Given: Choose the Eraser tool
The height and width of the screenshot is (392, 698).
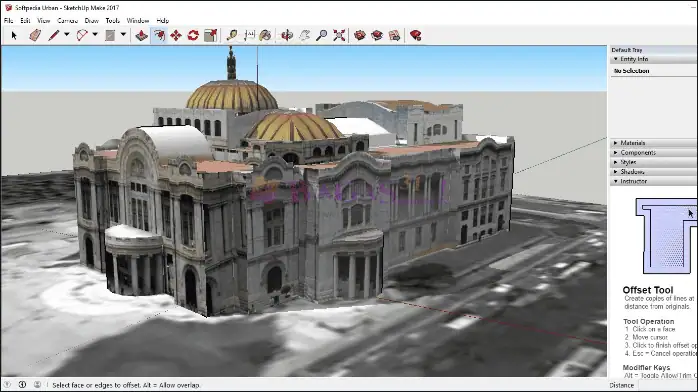Looking at the screenshot, I should [35, 35].
